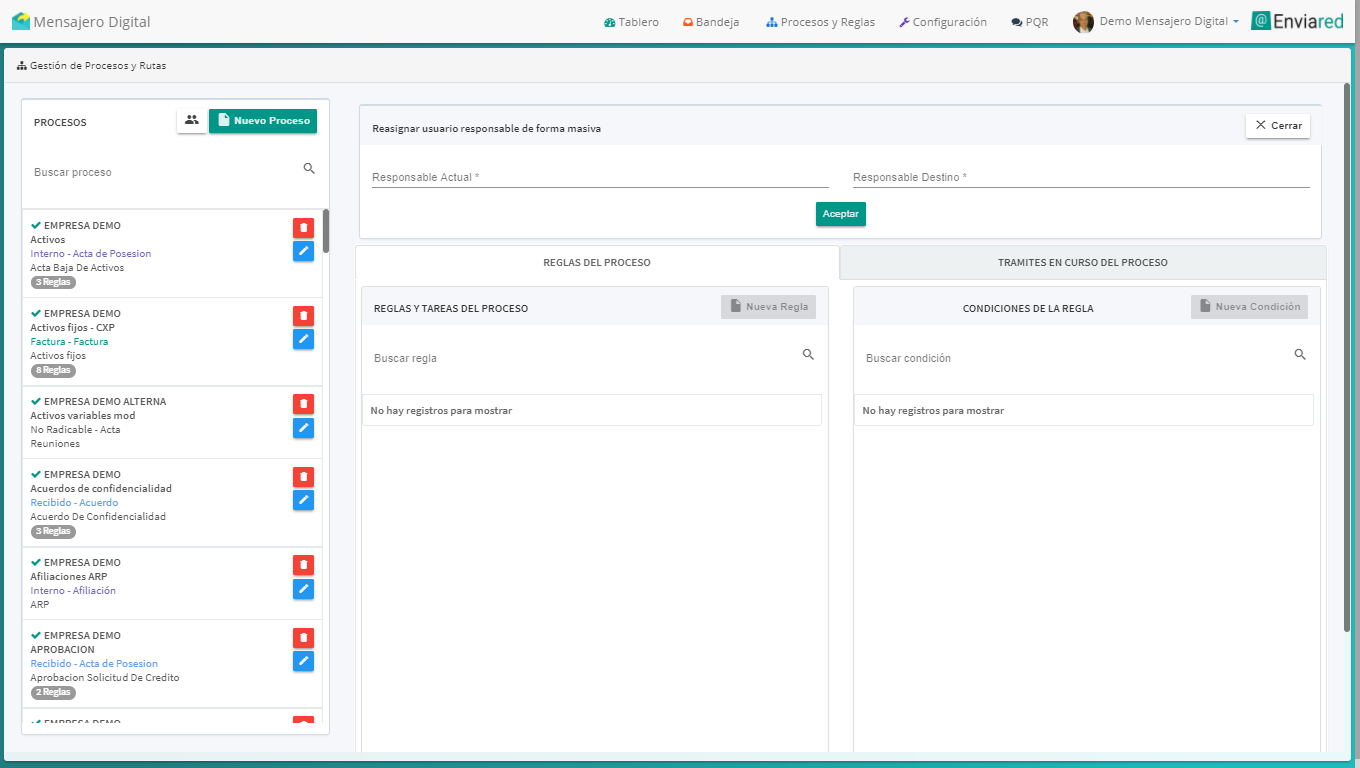Open the Demo Mensajero Digital user dropdown
Image resolution: width=1360 pixels, height=768 pixels.
[1157, 22]
